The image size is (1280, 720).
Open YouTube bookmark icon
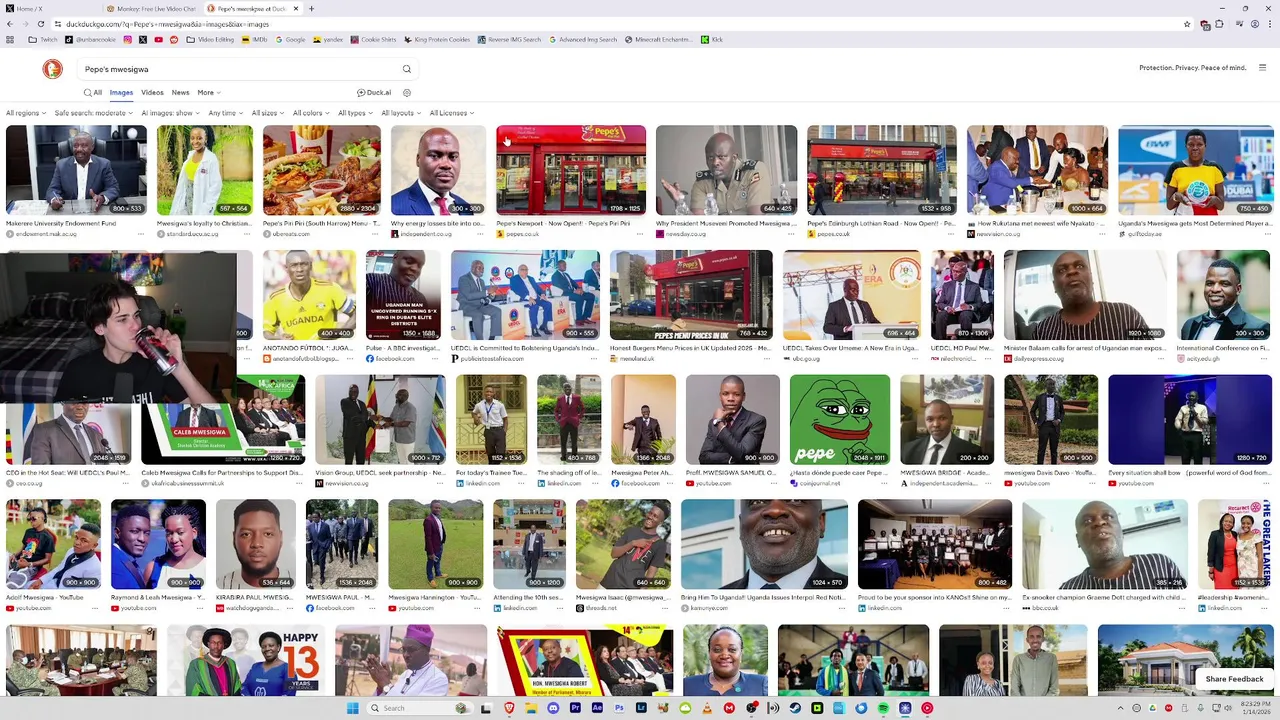(x=158, y=40)
